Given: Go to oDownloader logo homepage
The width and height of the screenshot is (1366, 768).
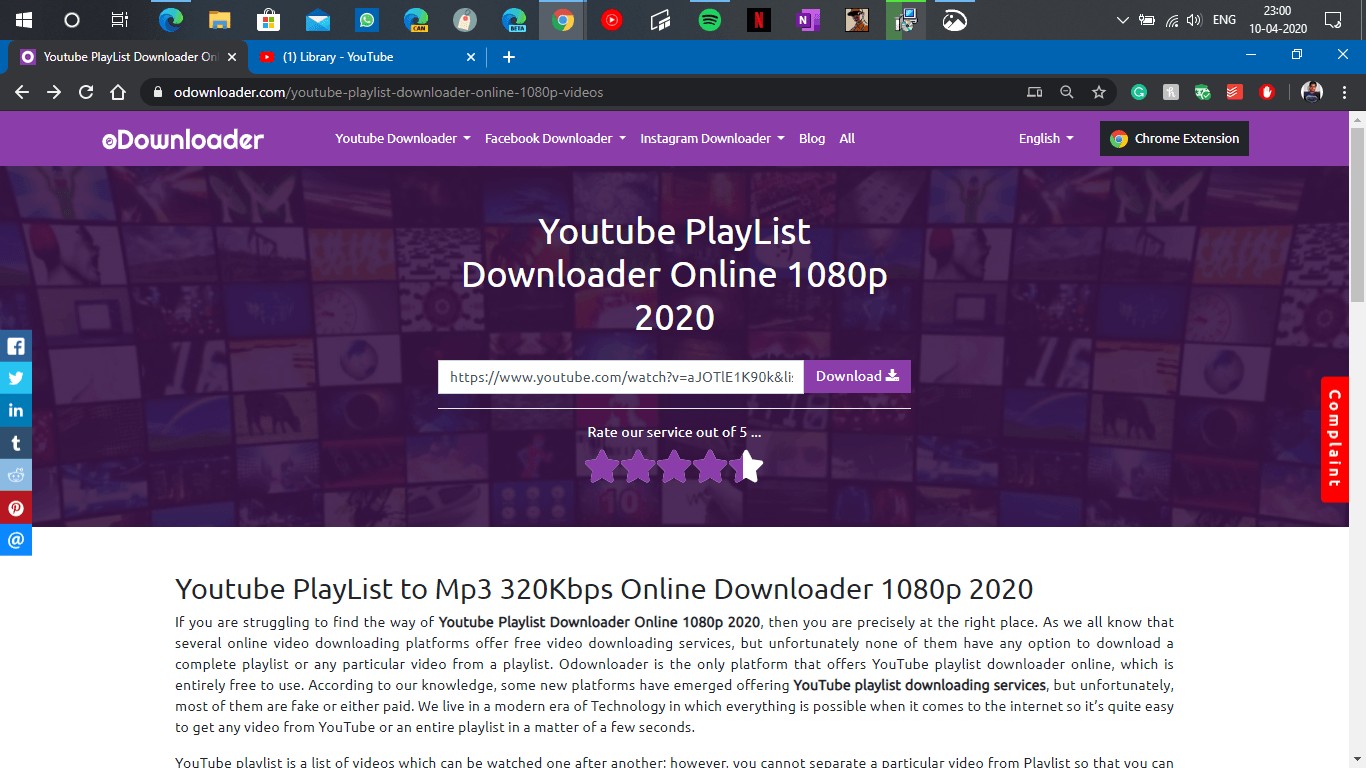Looking at the screenshot, I should (183, 140).
